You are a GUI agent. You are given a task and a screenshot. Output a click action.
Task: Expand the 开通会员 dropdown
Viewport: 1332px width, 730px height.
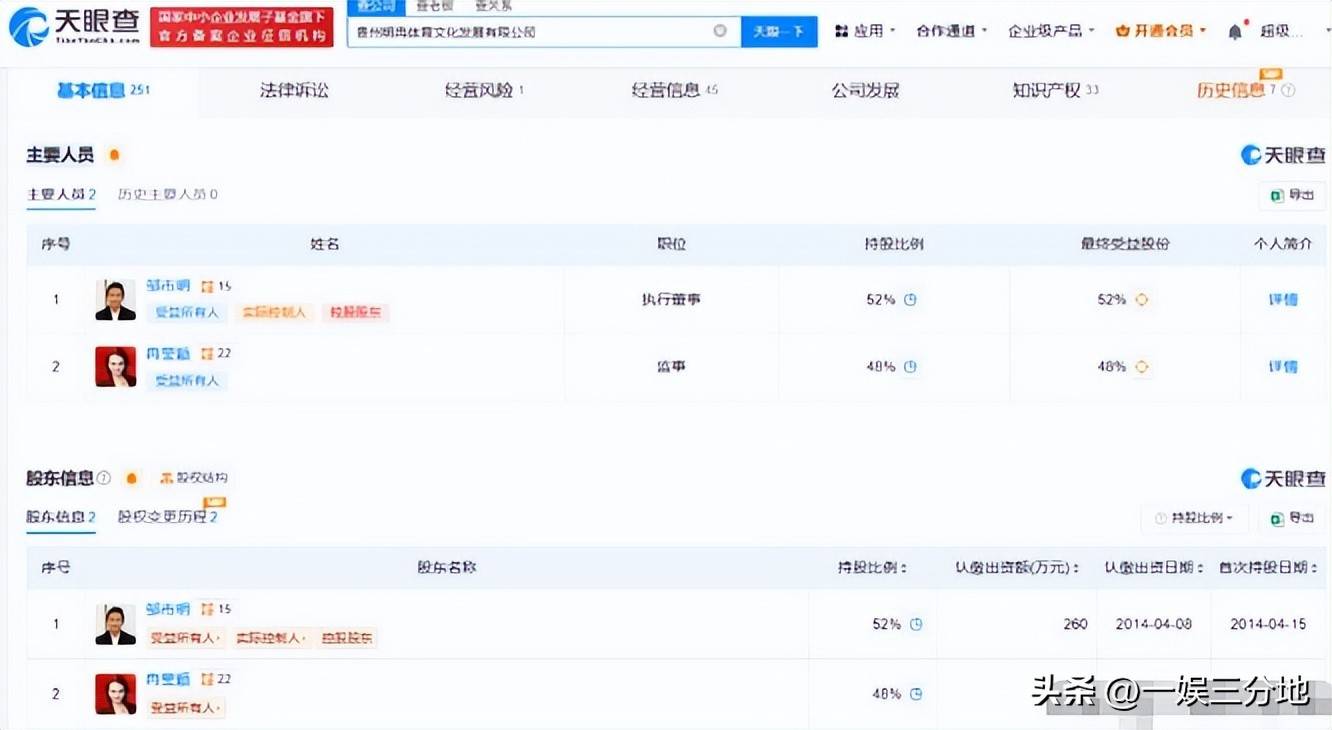pyautogui.click(x=1161, y=31)
